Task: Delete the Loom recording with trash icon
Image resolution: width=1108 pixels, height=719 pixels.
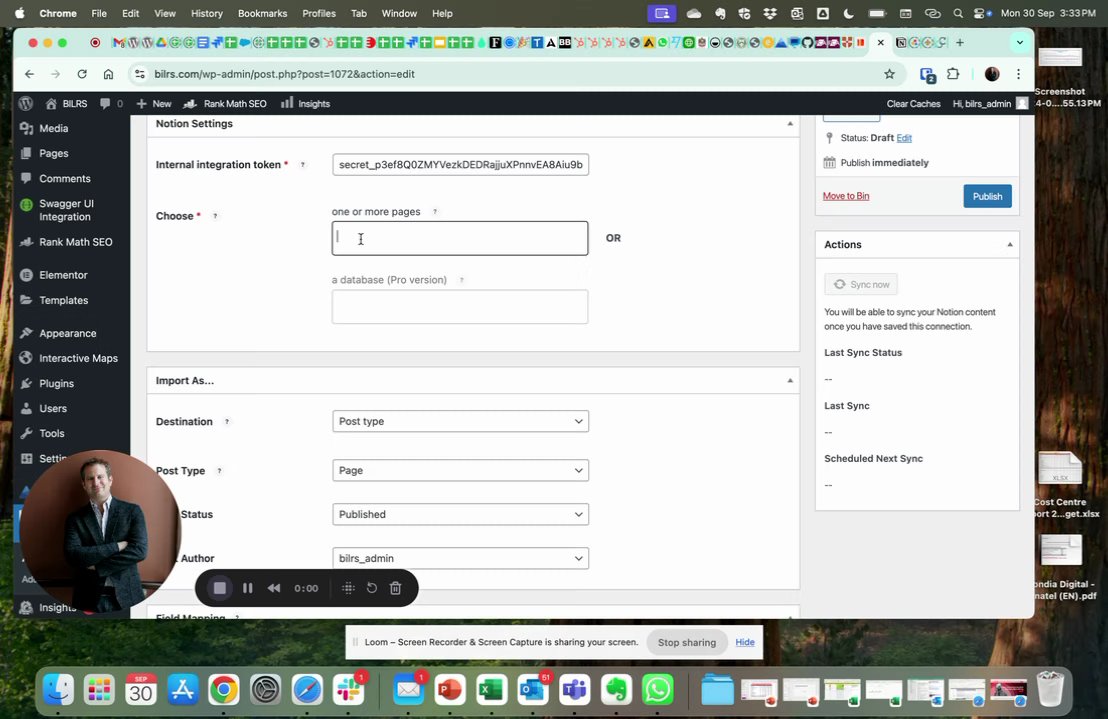Action: click(x=396, y=588)
